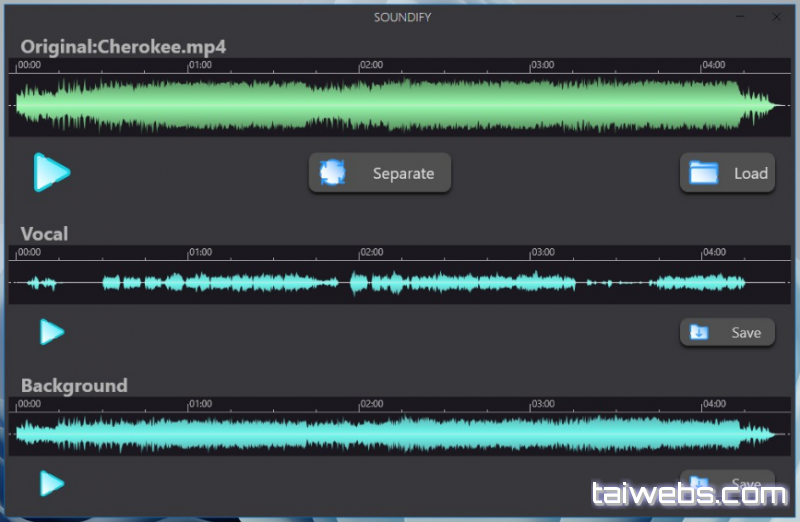The width and height of the screenshot is (800, 522).
Task: Jump Vocal timeline to 04:00 marker
Action: click(x=713, y=253)
